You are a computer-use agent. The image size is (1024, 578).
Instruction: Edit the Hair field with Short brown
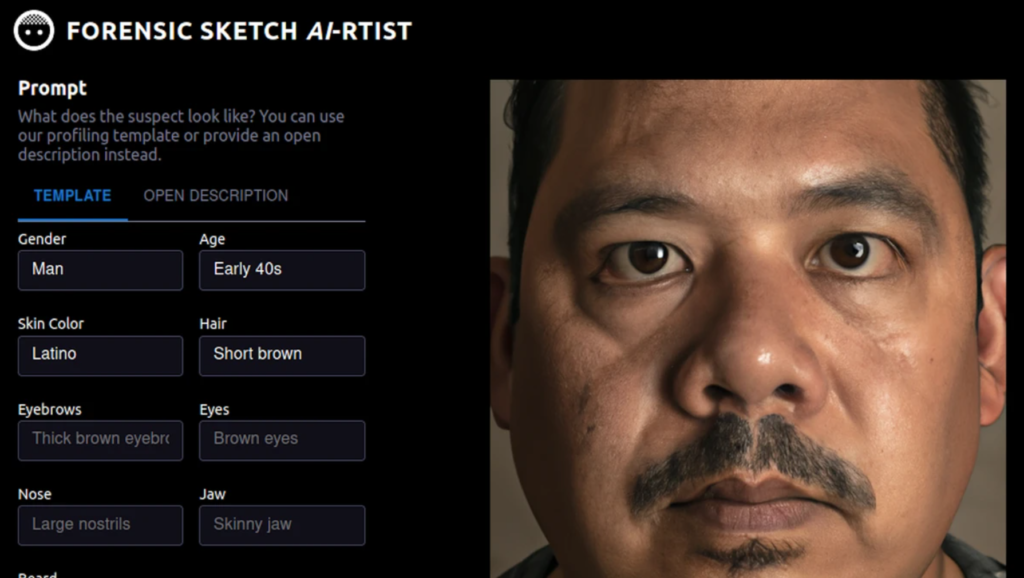click(282, 355)
